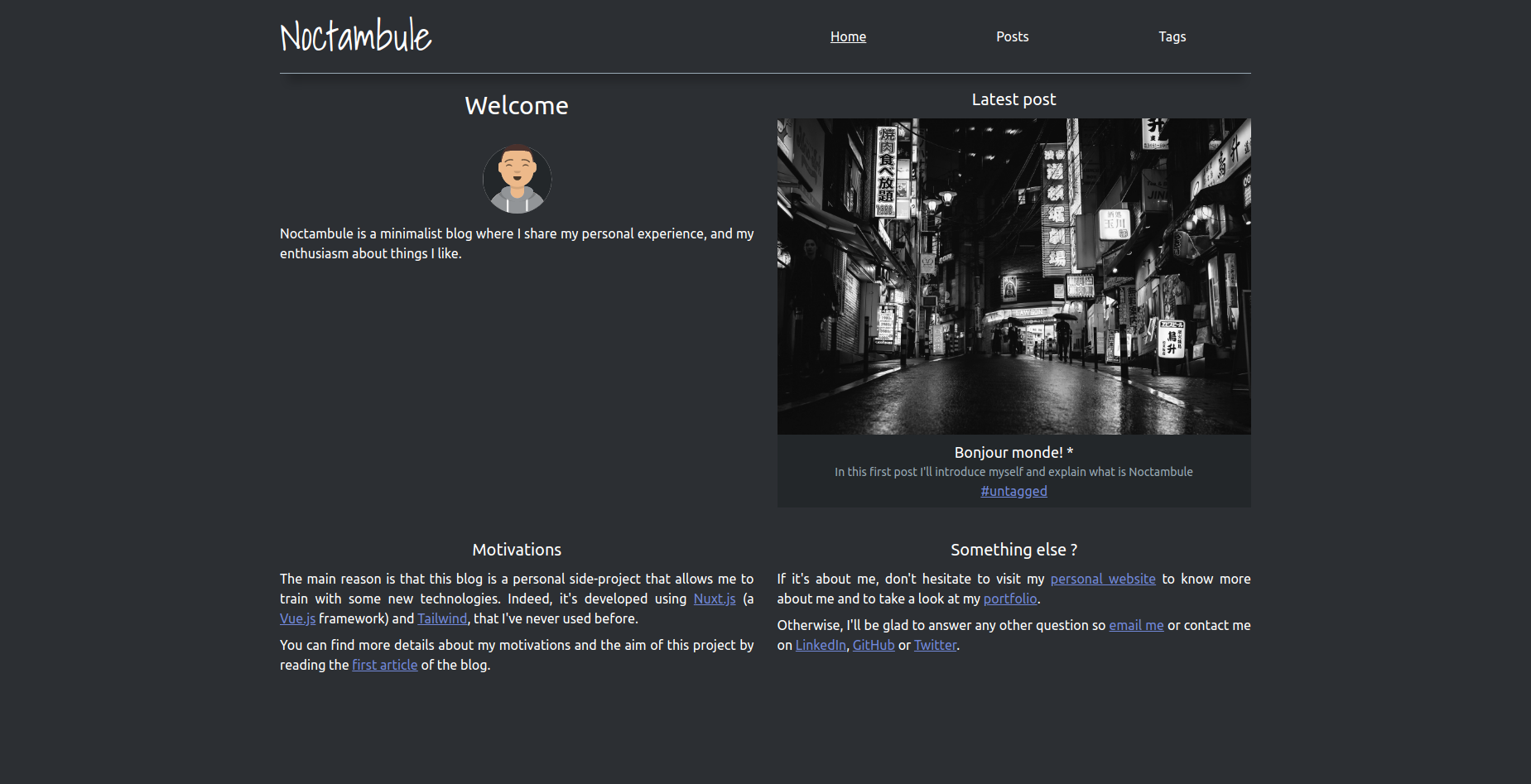Click the Welcome section heading
The image size is (1531, 784).
(516, 105)
